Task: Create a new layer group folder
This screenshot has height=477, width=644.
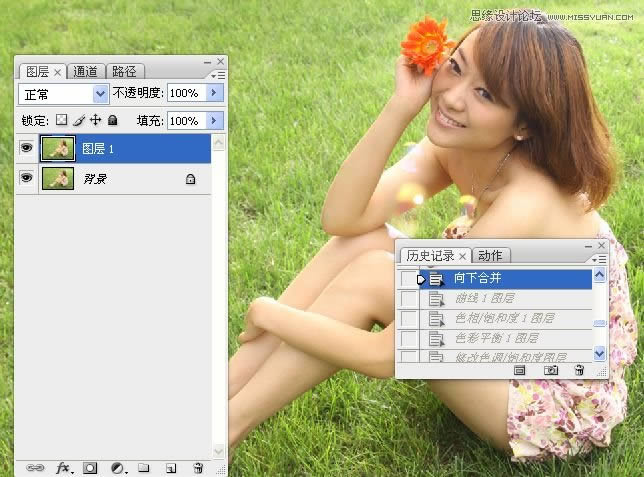Action: click(144, 467)
